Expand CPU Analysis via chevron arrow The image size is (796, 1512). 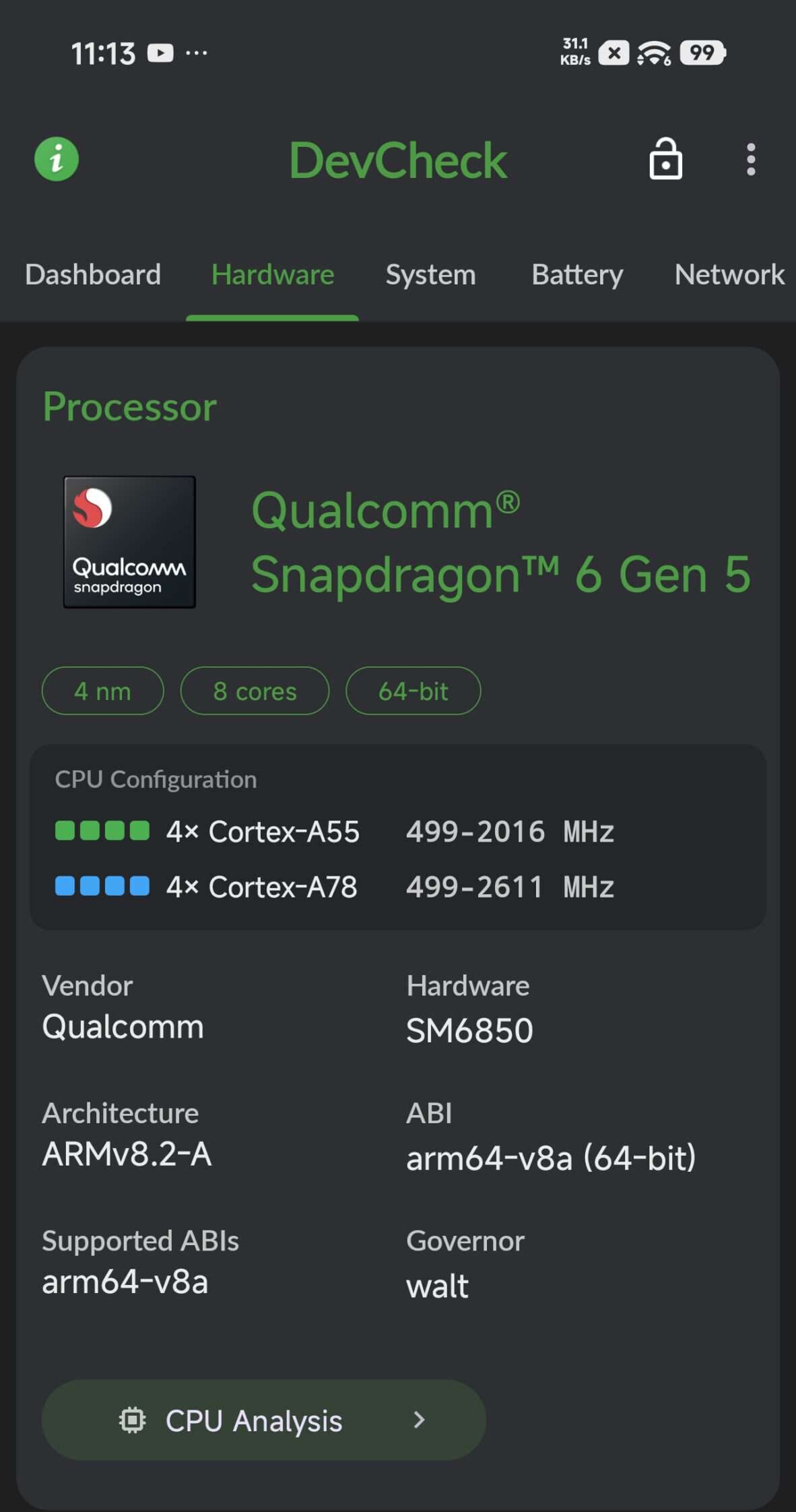[x=419, y=1420]
